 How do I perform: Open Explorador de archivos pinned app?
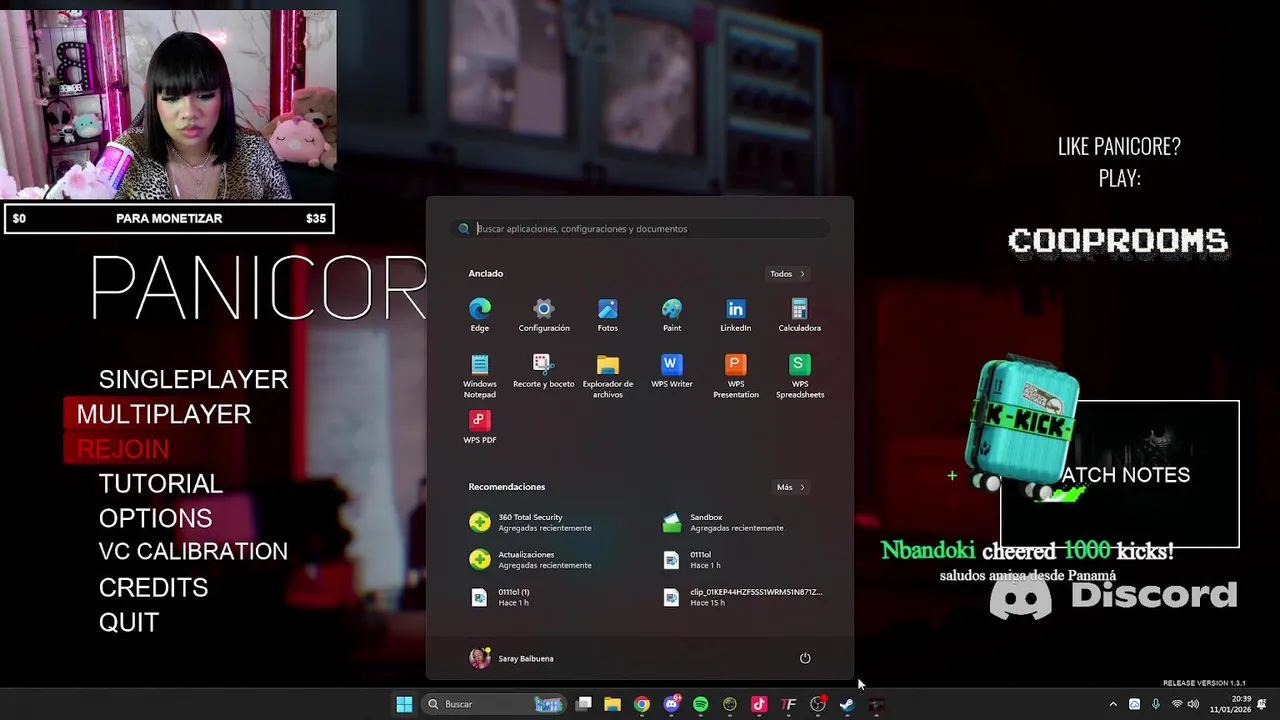click(608, 376)
